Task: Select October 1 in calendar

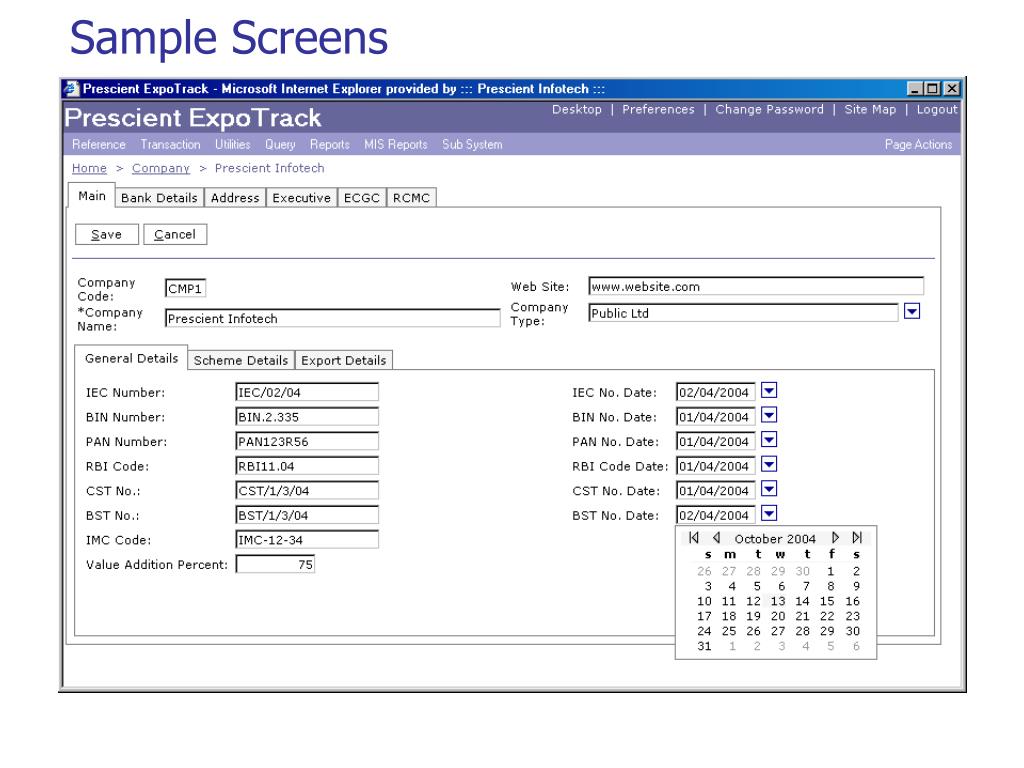Action: coord(831,571)
